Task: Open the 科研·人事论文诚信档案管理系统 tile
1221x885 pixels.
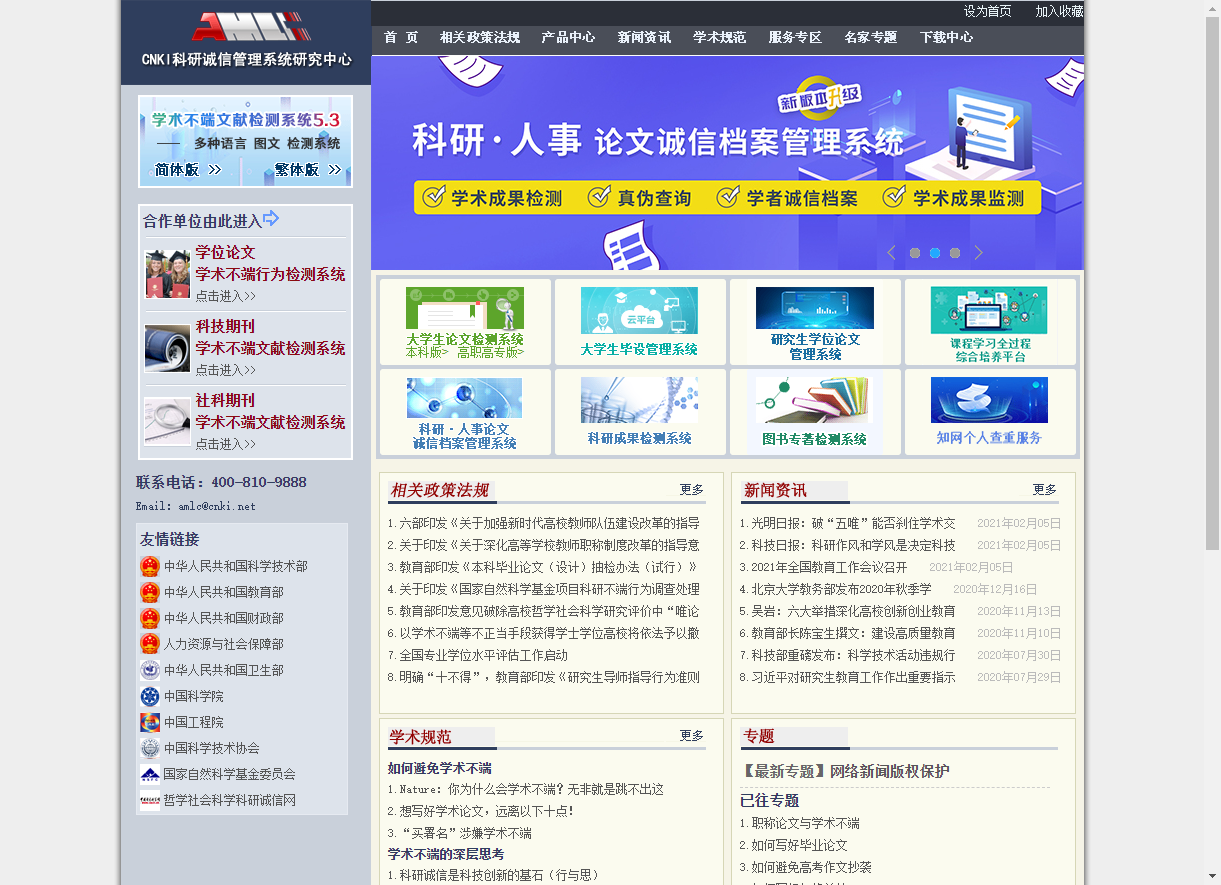Action: [x=465, y=412]
